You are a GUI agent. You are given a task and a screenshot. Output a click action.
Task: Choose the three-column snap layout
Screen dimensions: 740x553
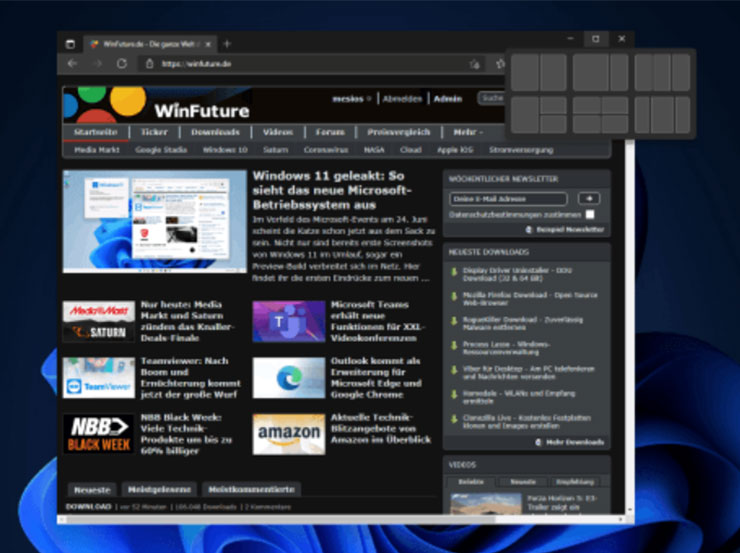pos(662,72)
